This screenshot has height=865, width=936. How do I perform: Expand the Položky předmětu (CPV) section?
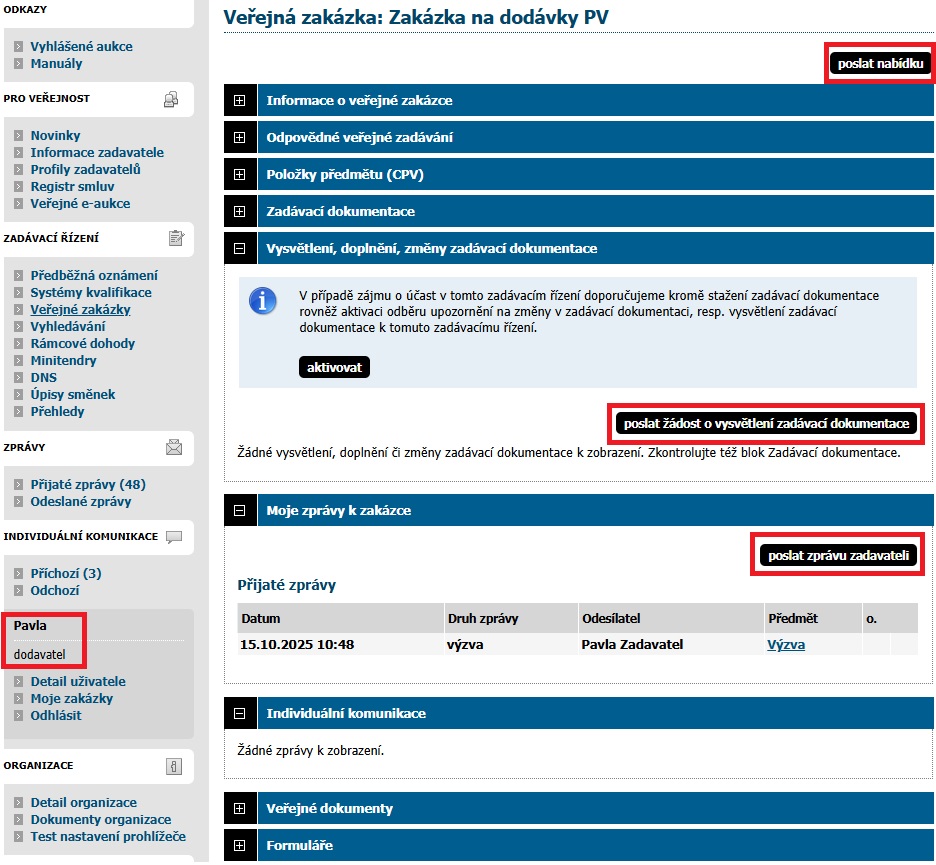click(x=239, y=175)
